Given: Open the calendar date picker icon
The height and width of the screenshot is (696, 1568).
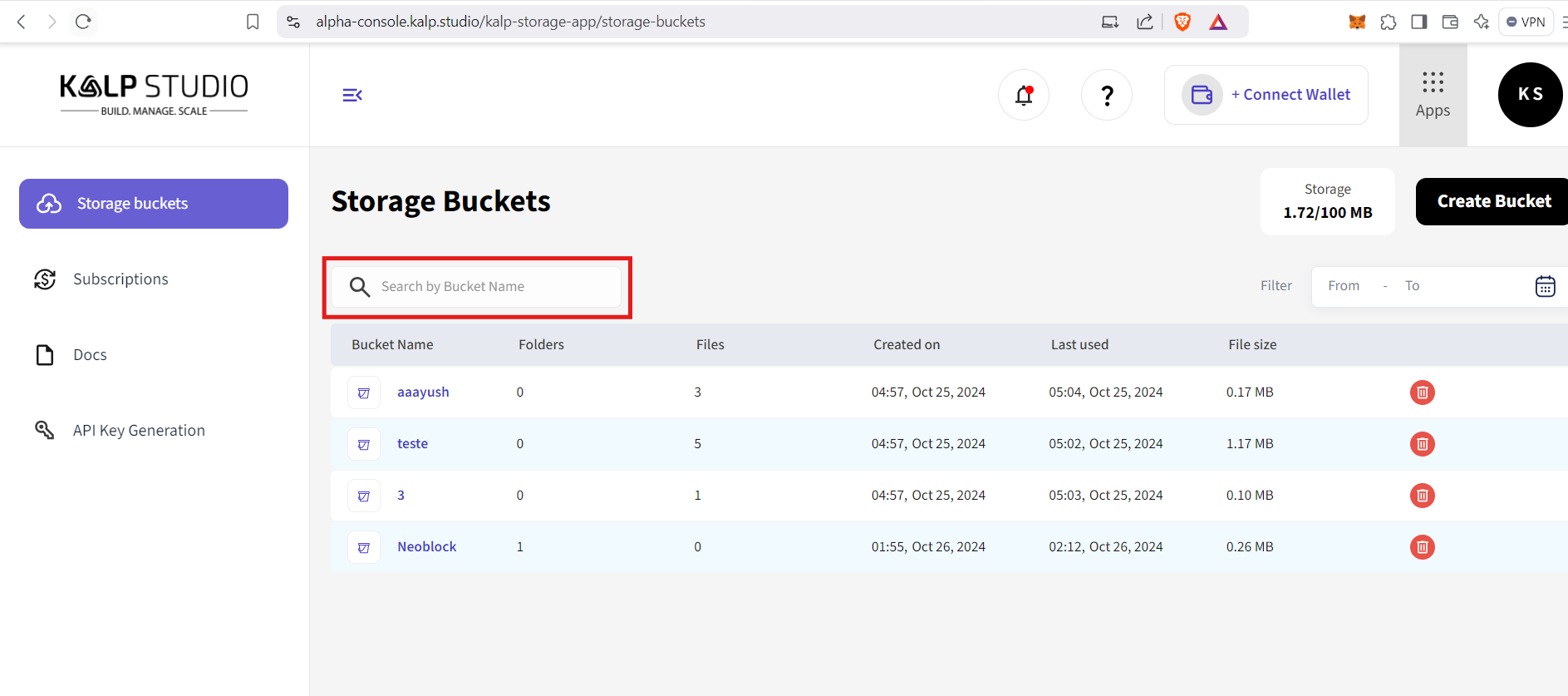Looking at the screenshot, I should 1545,286.
